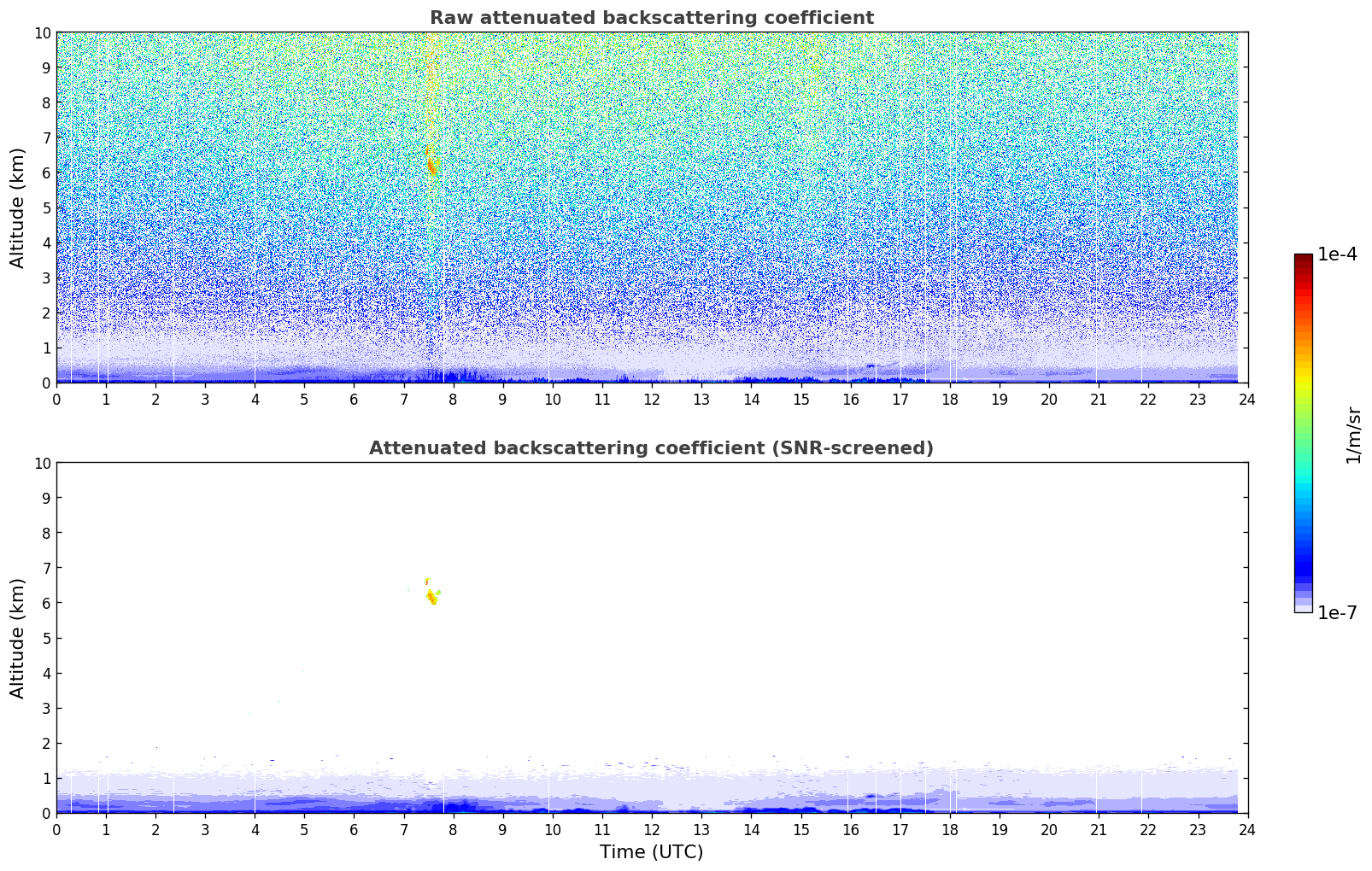Click the "Time (UTC)" axis label
Image resolution: width=1372 pixels, height=871 pixels.
(x=652, y=852)
